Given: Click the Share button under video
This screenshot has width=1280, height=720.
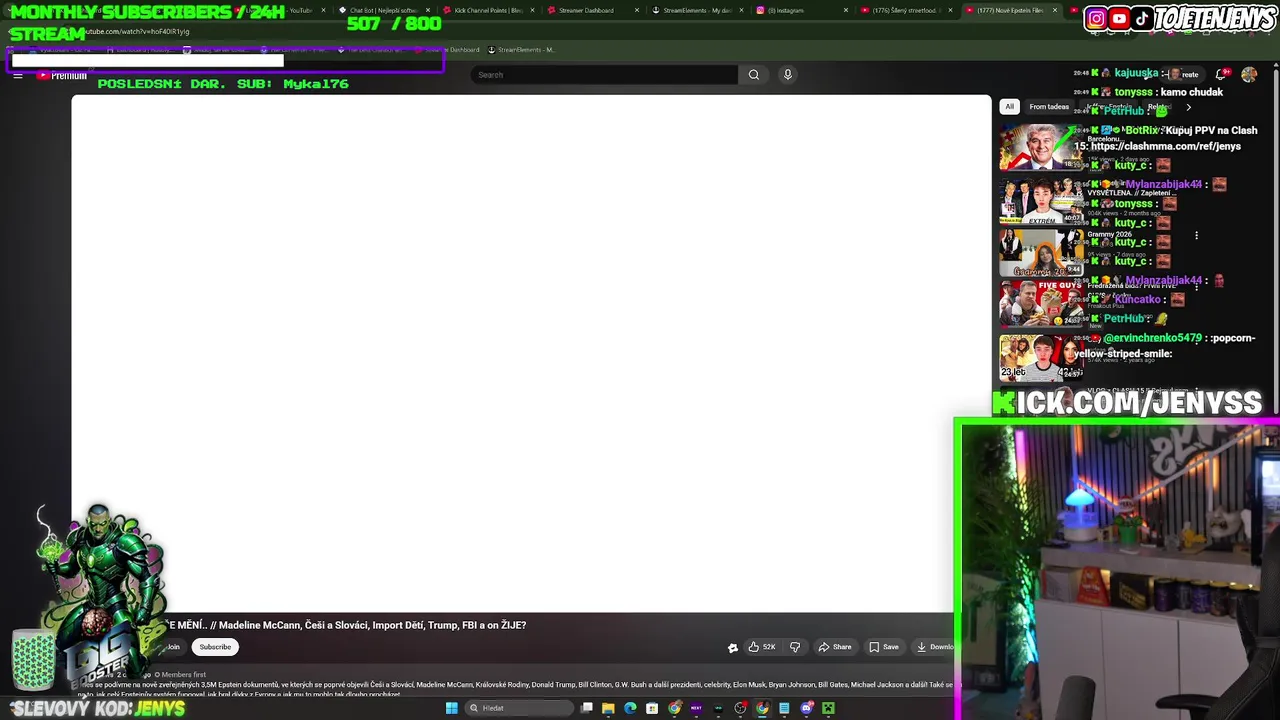Looking at the screenshot, I should (x=835, y=647).
